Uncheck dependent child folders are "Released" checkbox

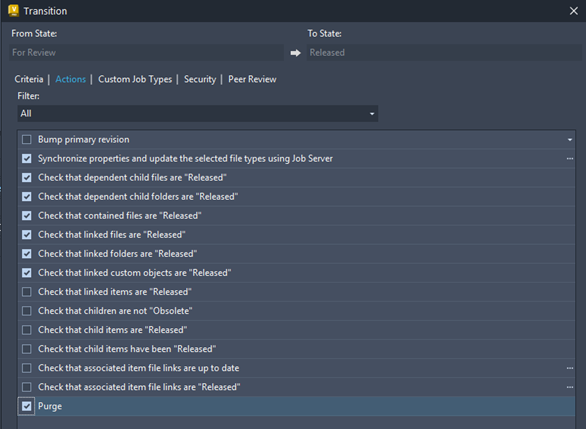27,197
